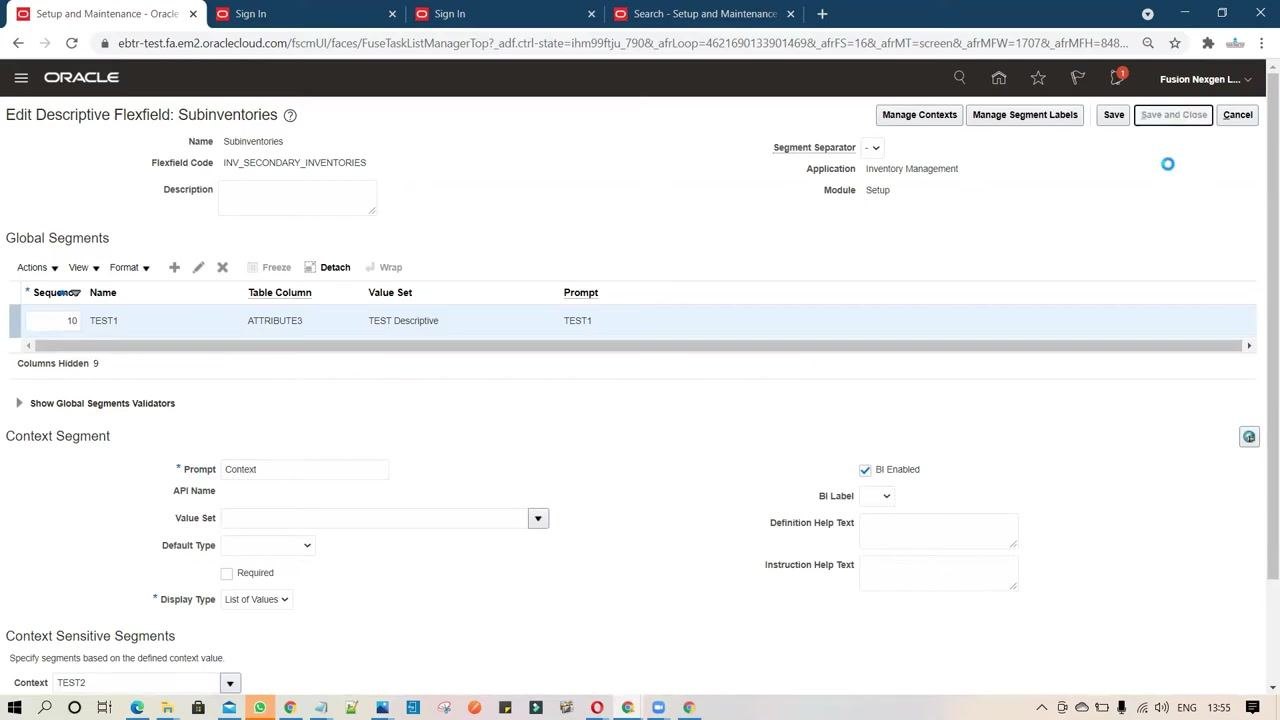Open the Watchlist flag icon
Screen dimensions: 1280x720
click(1078, 78)
